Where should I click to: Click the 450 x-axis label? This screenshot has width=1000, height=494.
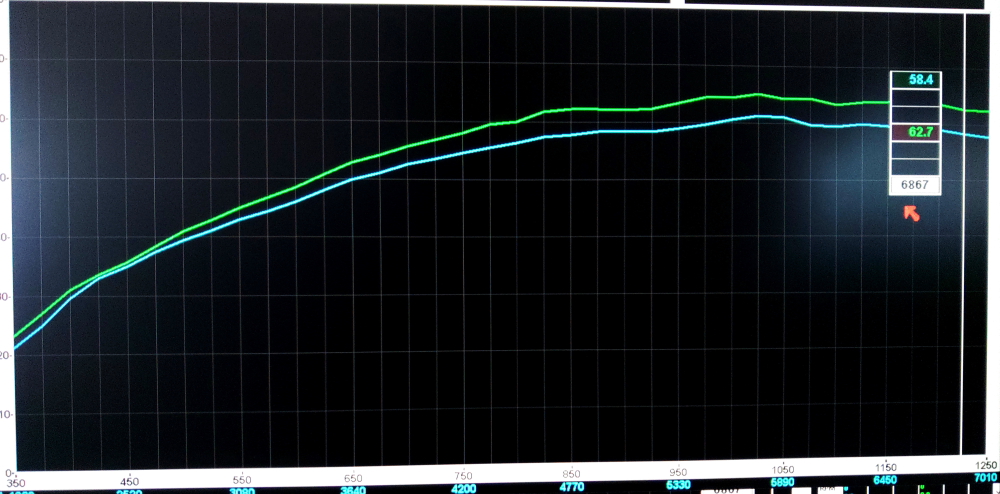[x=128, y=478]
